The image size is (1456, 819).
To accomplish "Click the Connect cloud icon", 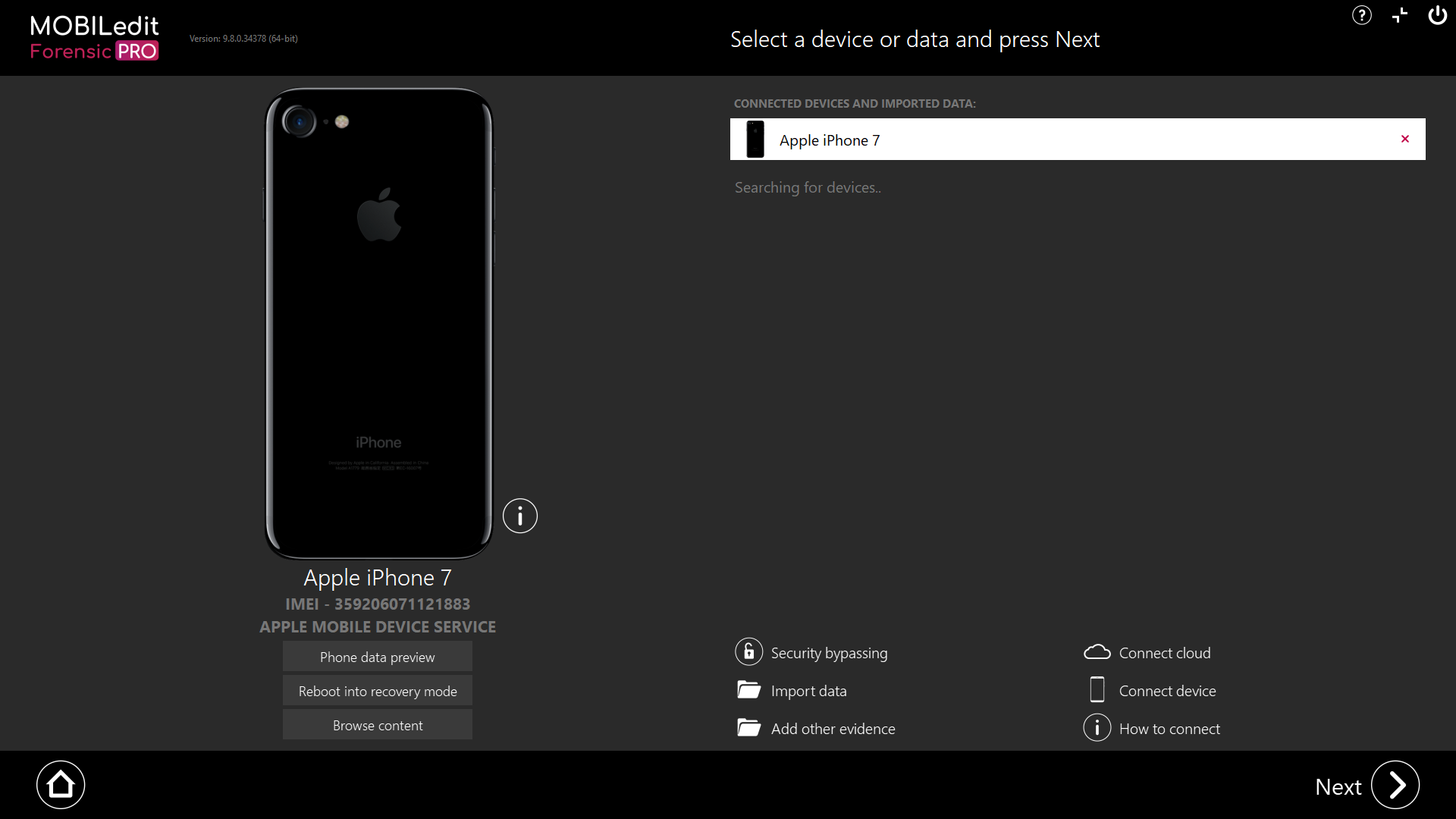I will click(x=1097, y=652).
